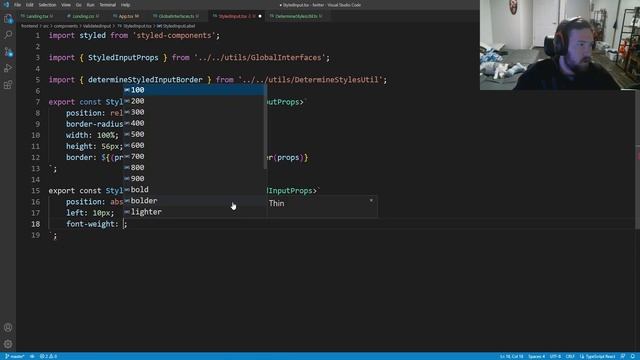Click the suggestion list scrollbar
Viewport: 640px width, 360px height.
(x=266, y=127)
